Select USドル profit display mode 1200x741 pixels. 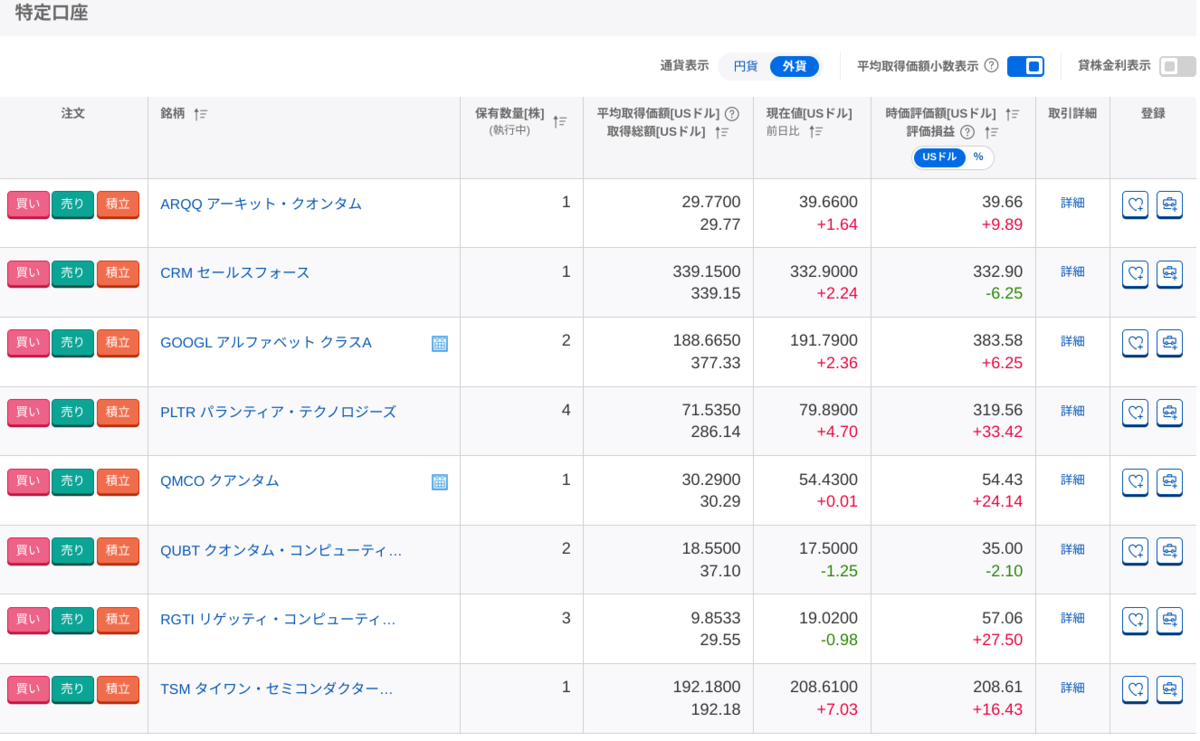939,157
